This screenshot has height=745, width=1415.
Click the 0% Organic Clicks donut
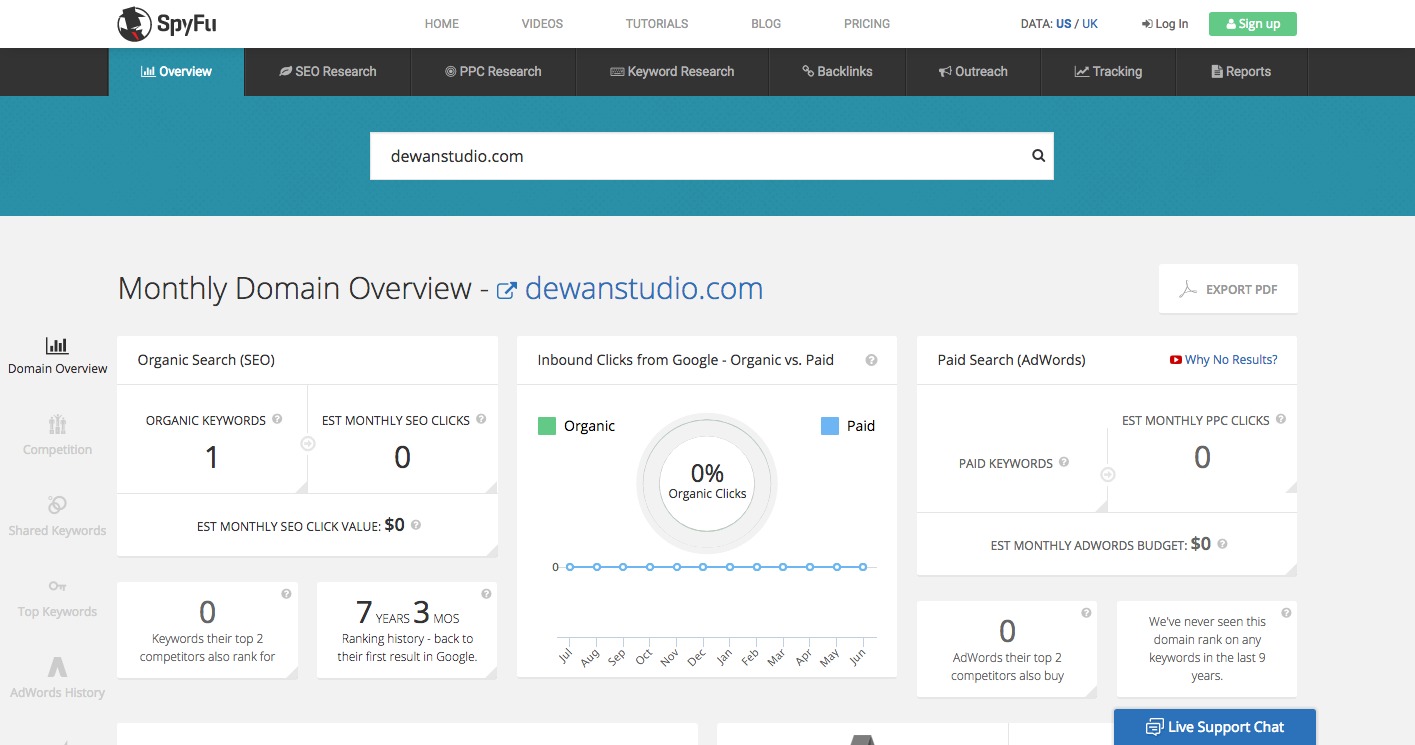click(x=707, y=481)
